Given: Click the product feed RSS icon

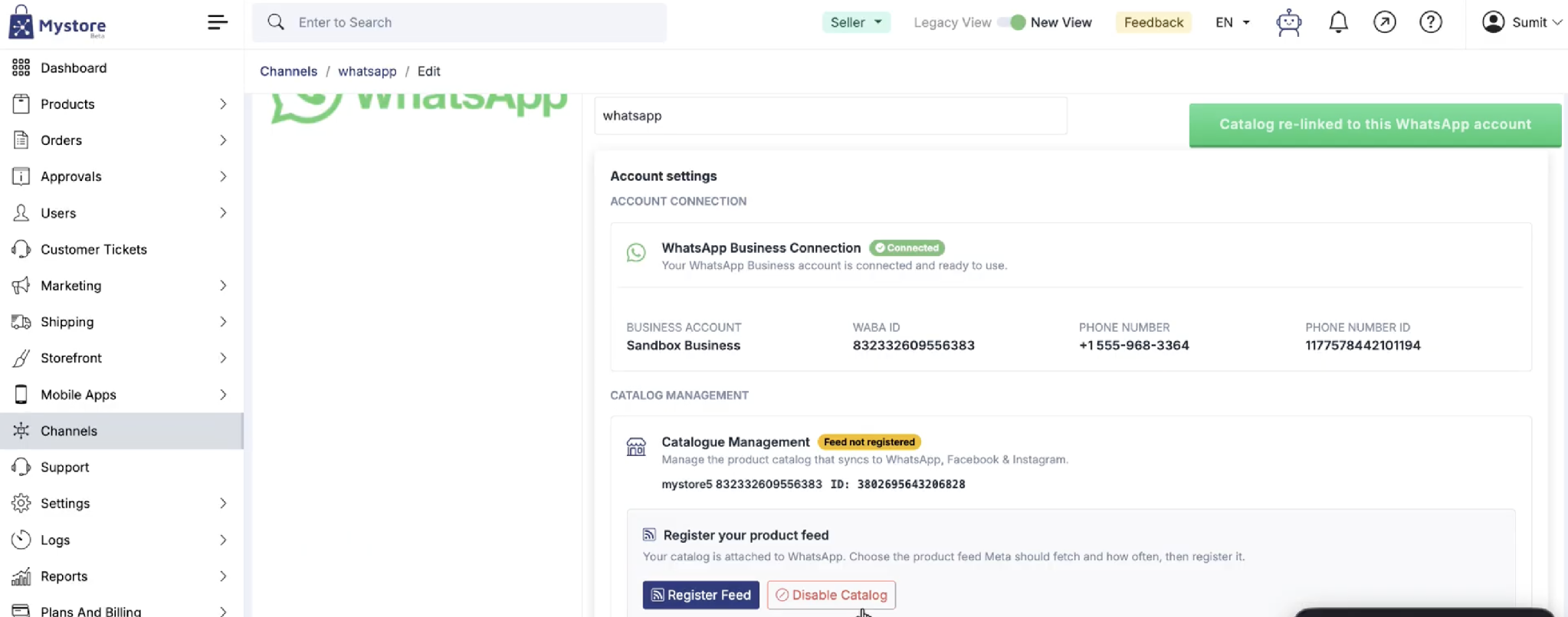Looking at the screenshot, I should (649, 534).
